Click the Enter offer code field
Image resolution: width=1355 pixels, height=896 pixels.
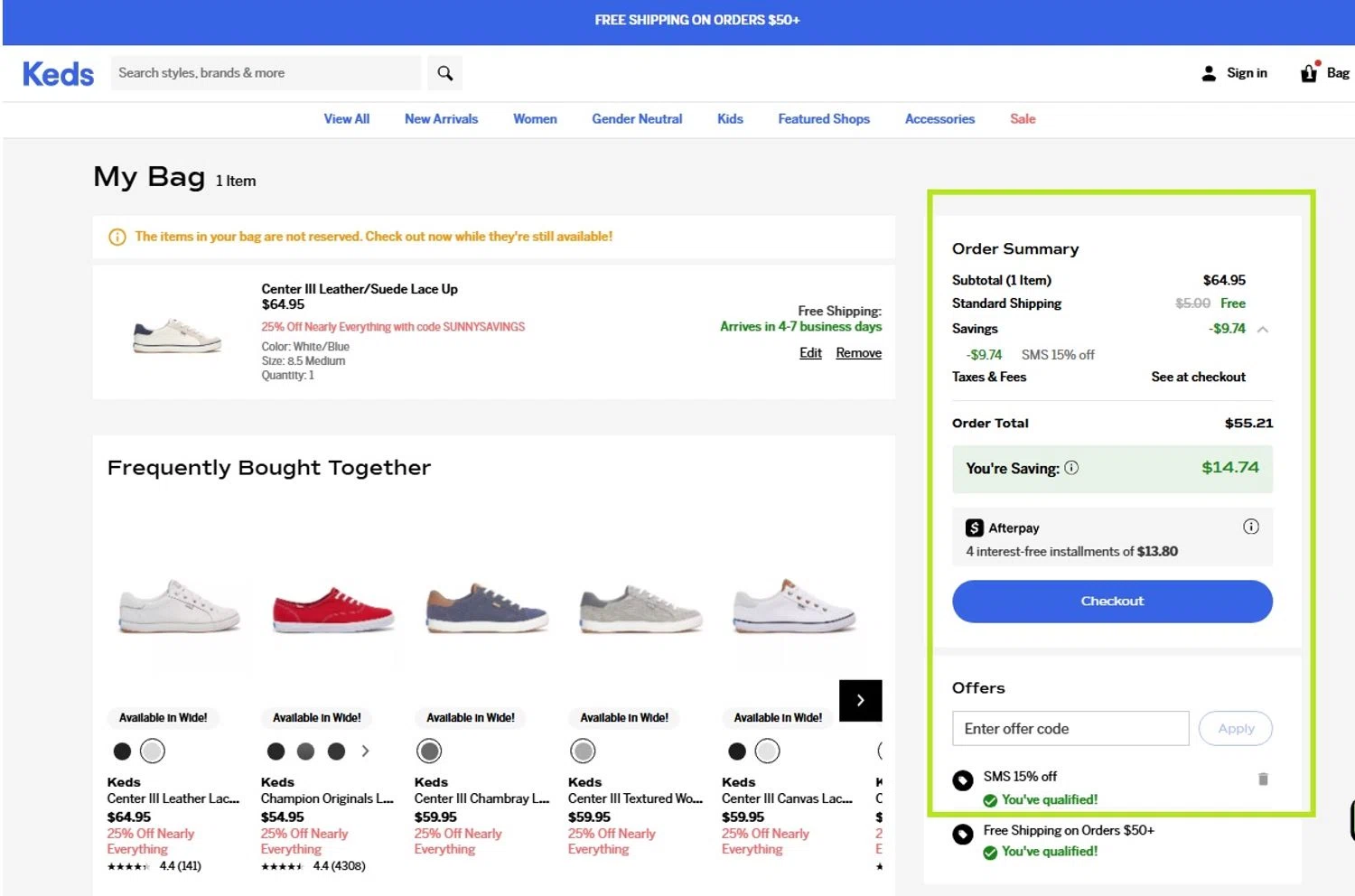click(1070, 729)
